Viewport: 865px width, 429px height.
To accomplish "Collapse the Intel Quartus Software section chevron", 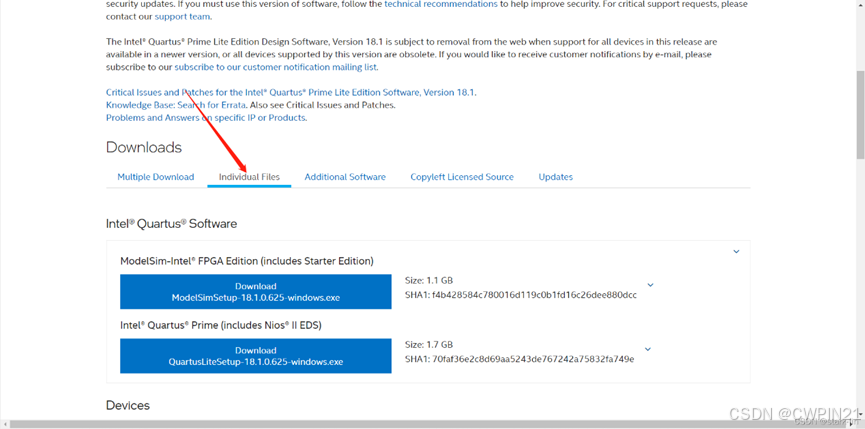I will point(736,251).
